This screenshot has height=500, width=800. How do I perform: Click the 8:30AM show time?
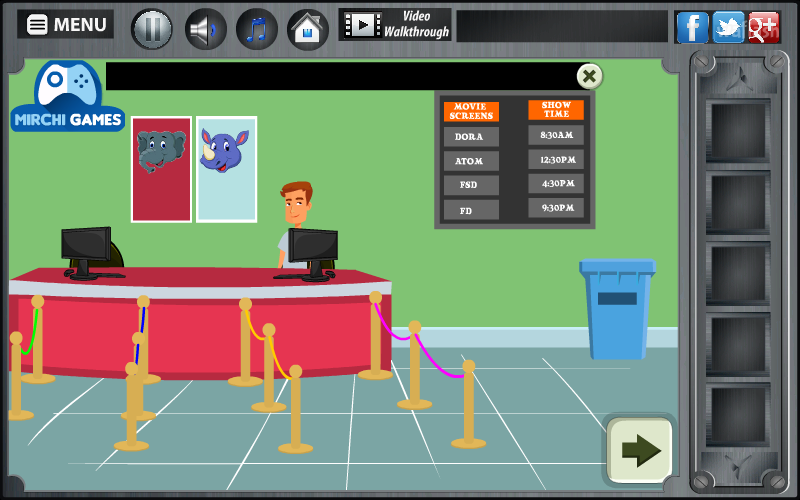point(556,135)
